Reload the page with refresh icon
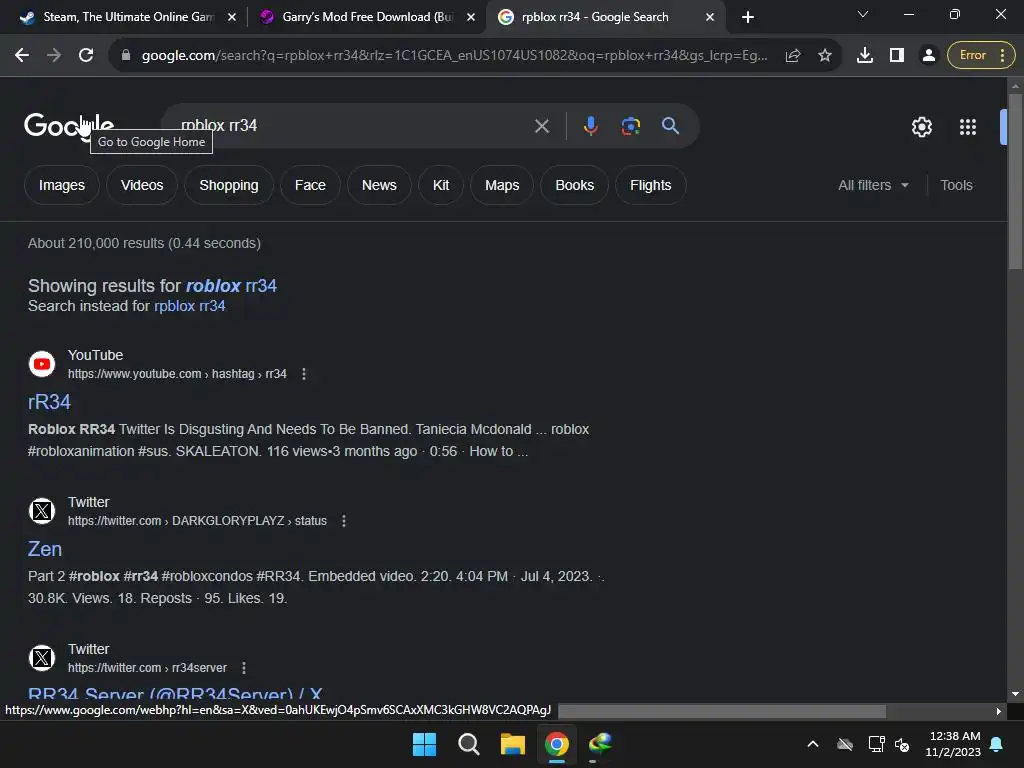This screenshot has width=1024, height=768. click(86, 56)
